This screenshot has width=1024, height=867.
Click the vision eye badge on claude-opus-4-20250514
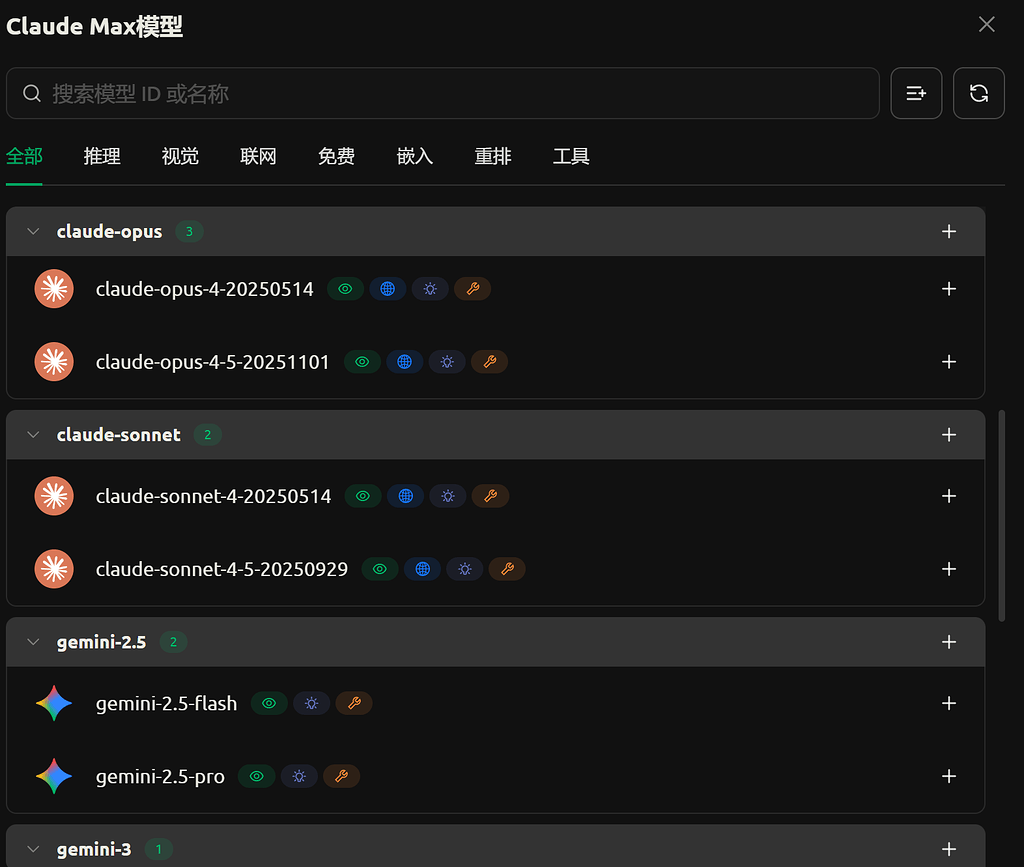(x=345, y=289)
